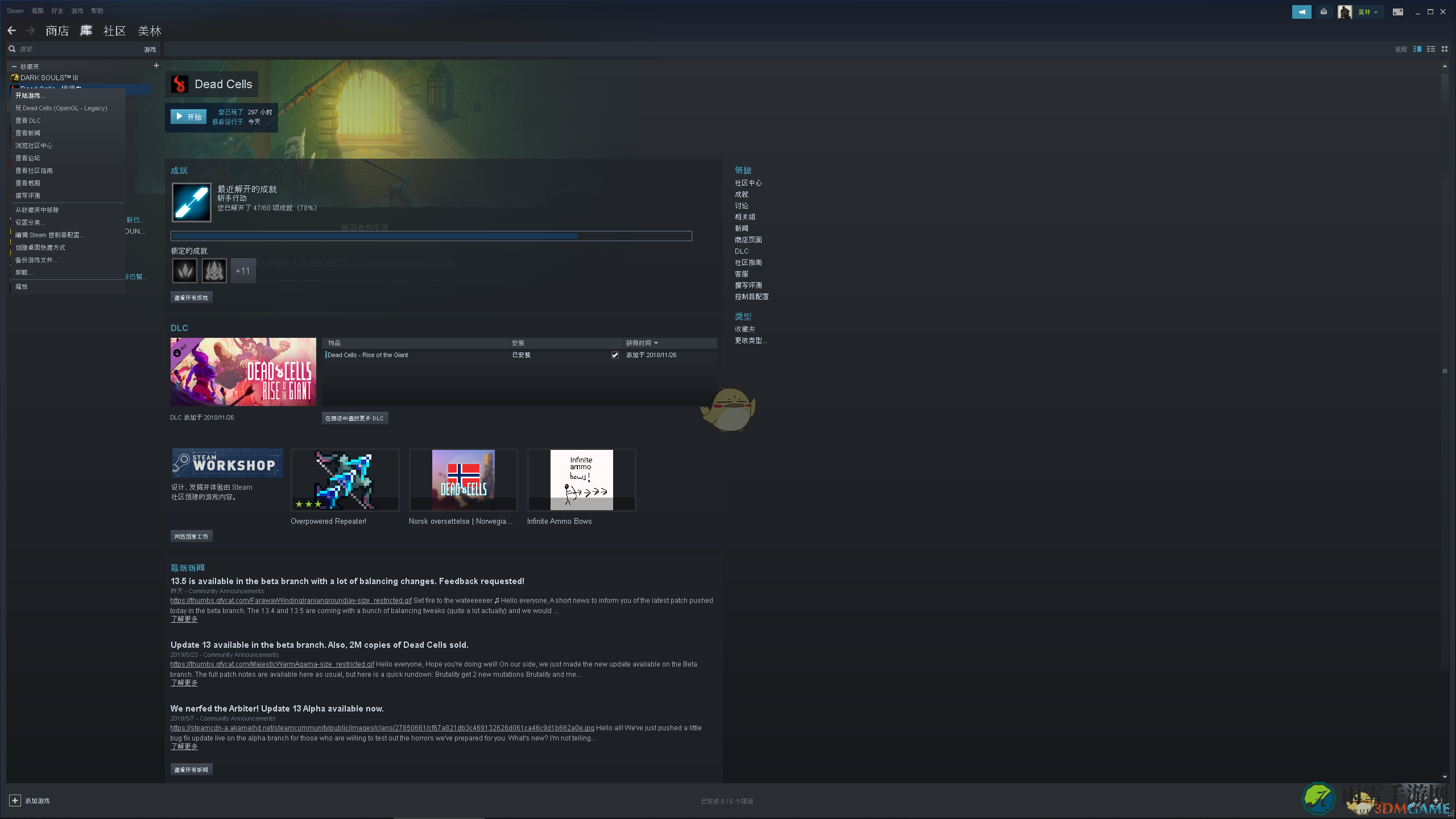Click the 安装 column header

(x=518, y=343)
